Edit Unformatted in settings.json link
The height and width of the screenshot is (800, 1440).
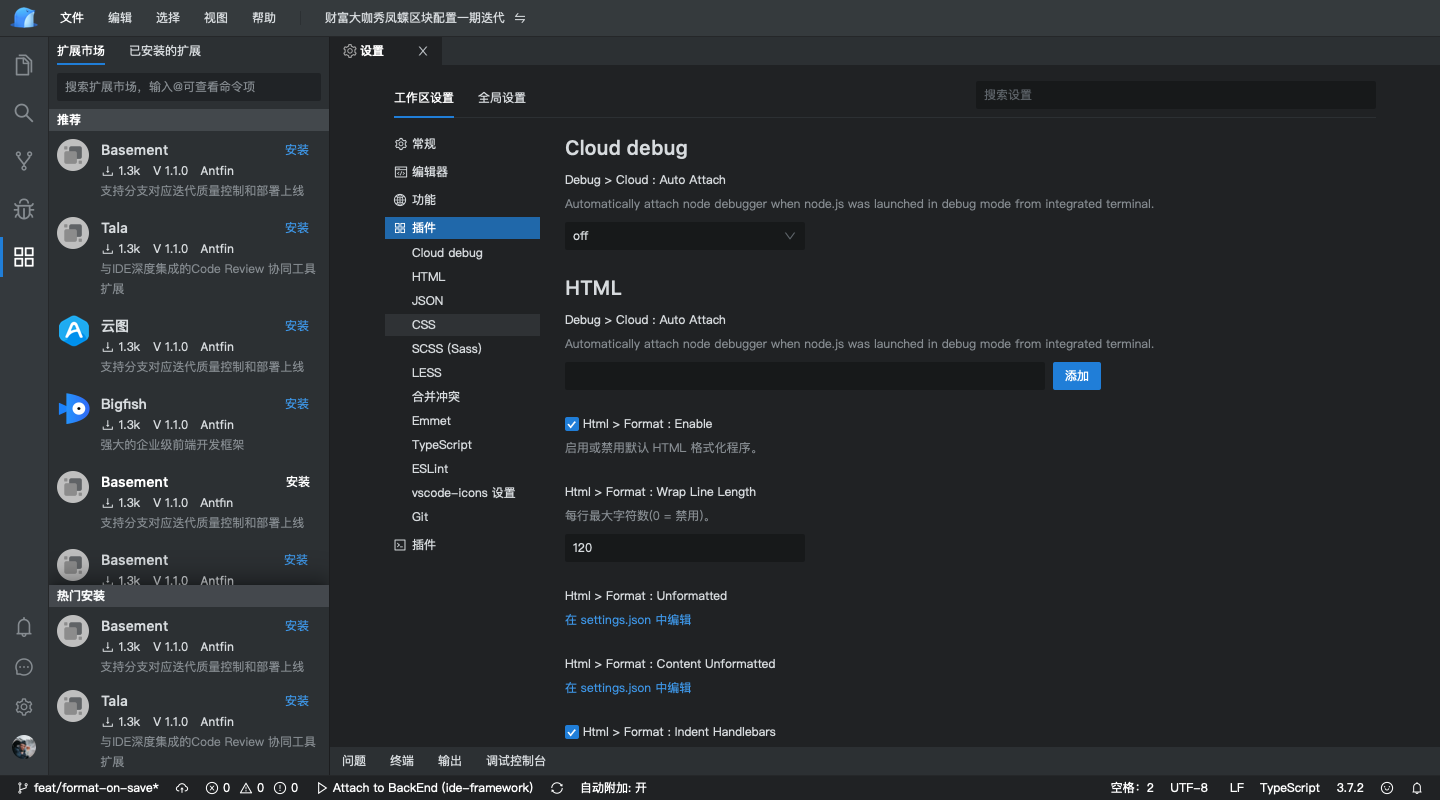(628, 620)
